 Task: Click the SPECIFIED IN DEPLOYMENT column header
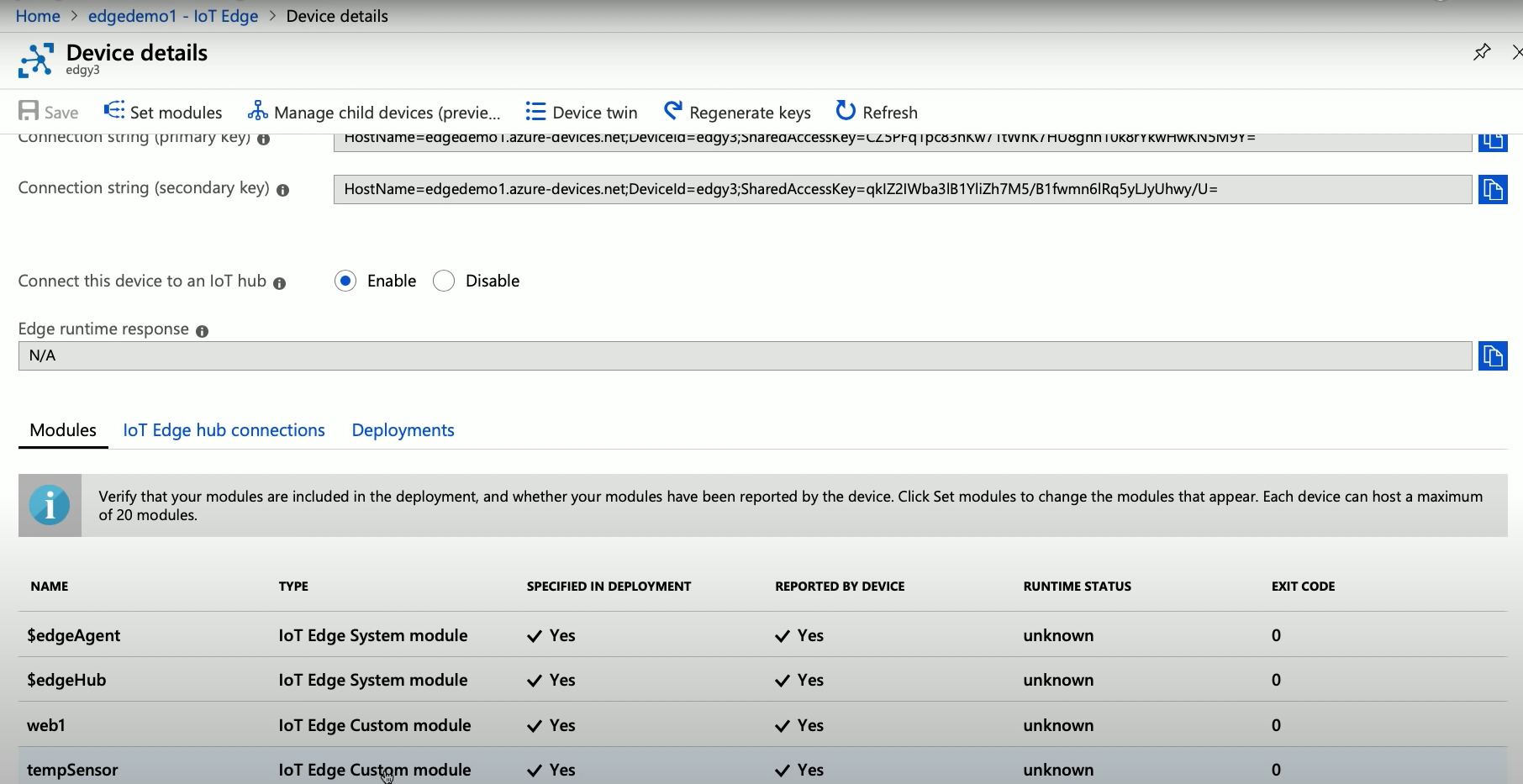[609, 587]
